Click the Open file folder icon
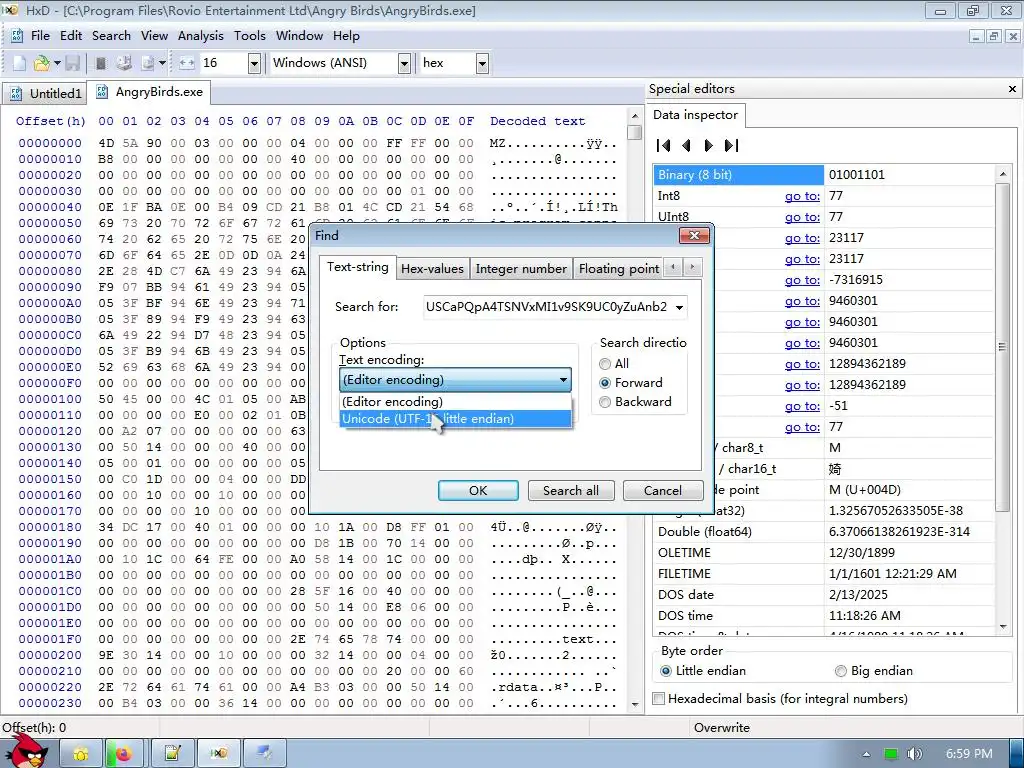This screenshot has width=1024, height=768. point(41,63)
